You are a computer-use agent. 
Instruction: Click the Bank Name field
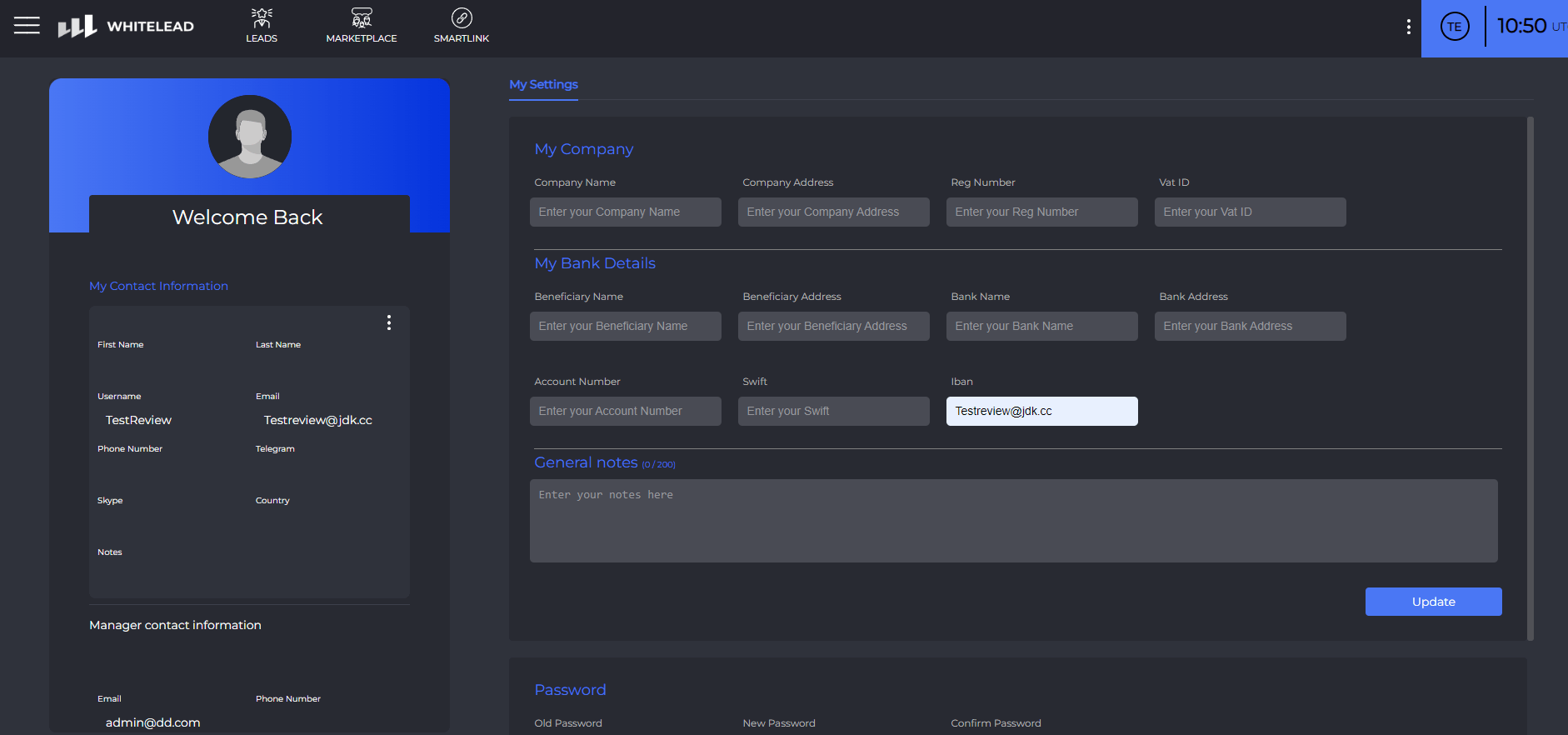1041,326
